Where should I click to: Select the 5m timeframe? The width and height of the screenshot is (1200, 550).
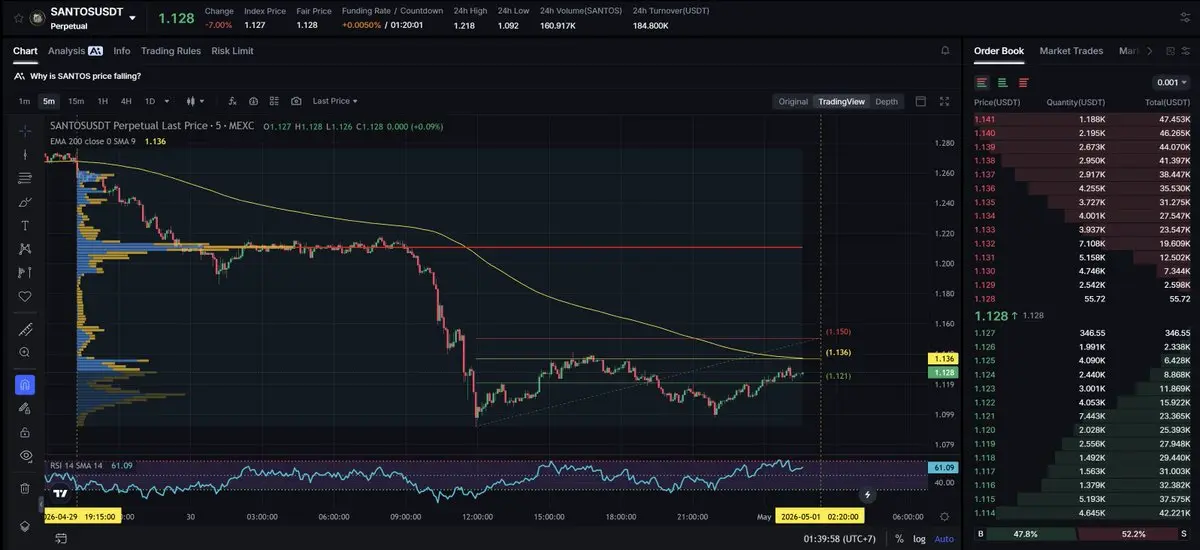48,101
